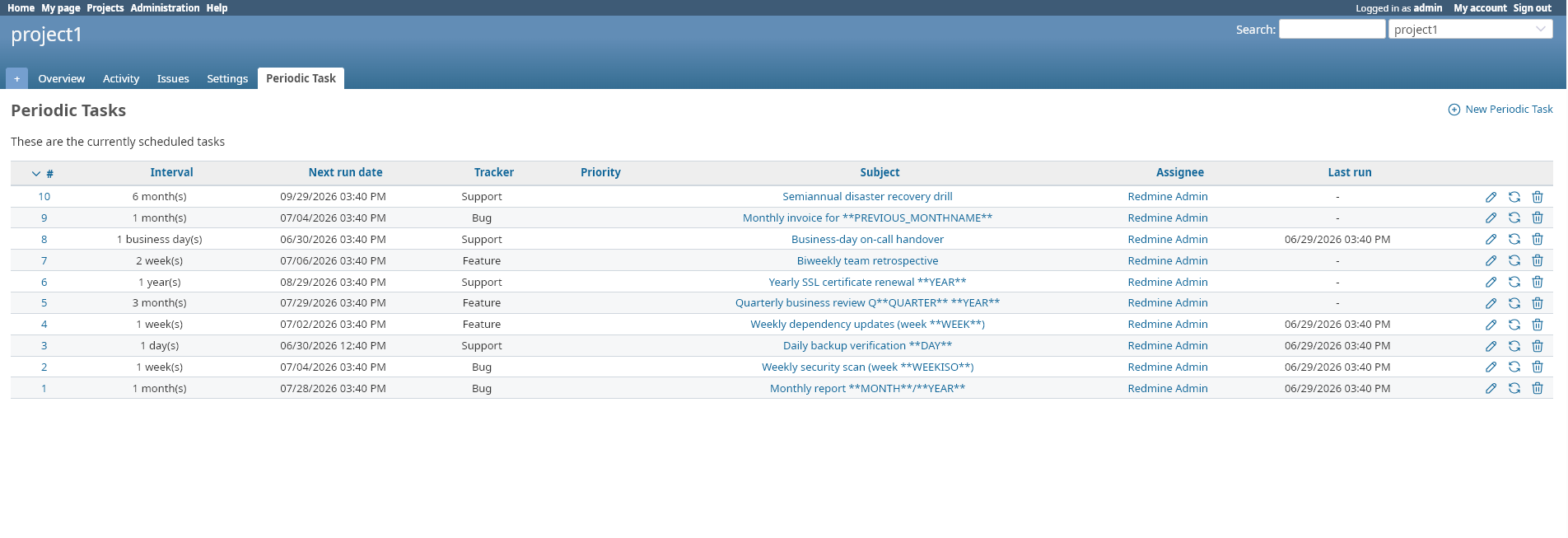Open the Weekly security scan subject link
The width and height of the screenshot is (1568, 538).
point(867,367)
